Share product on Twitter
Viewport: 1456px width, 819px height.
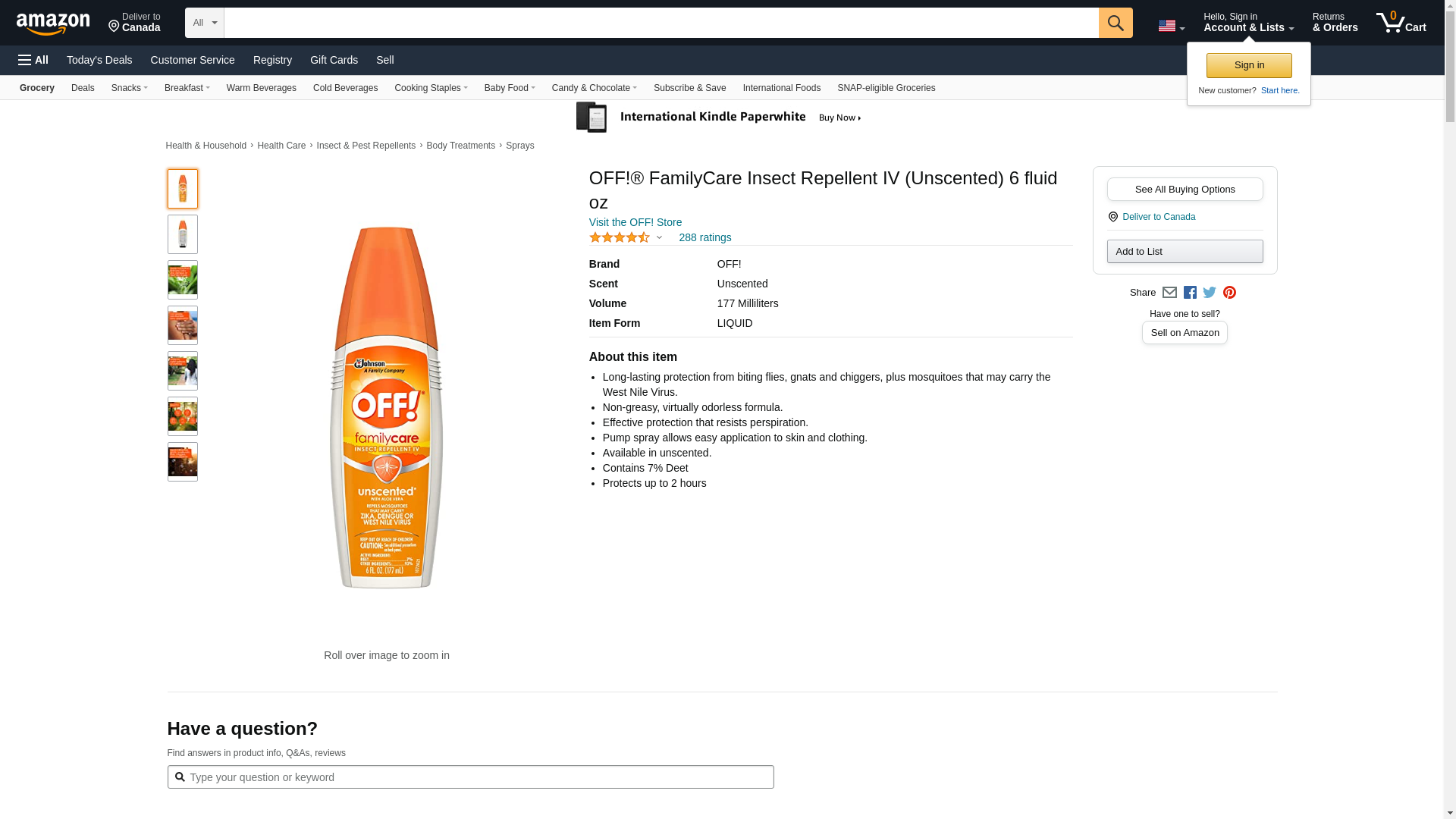point(1210,293)
